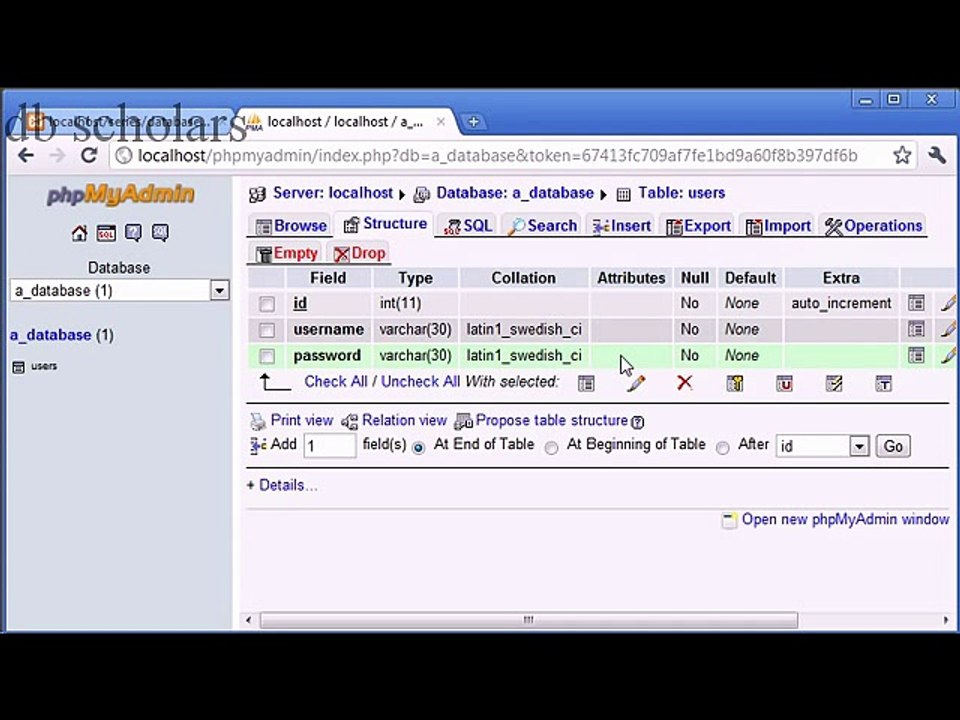960x720 pixels.
Task: Browse selected fields icon after With selected
Action: tap(586, 383)
